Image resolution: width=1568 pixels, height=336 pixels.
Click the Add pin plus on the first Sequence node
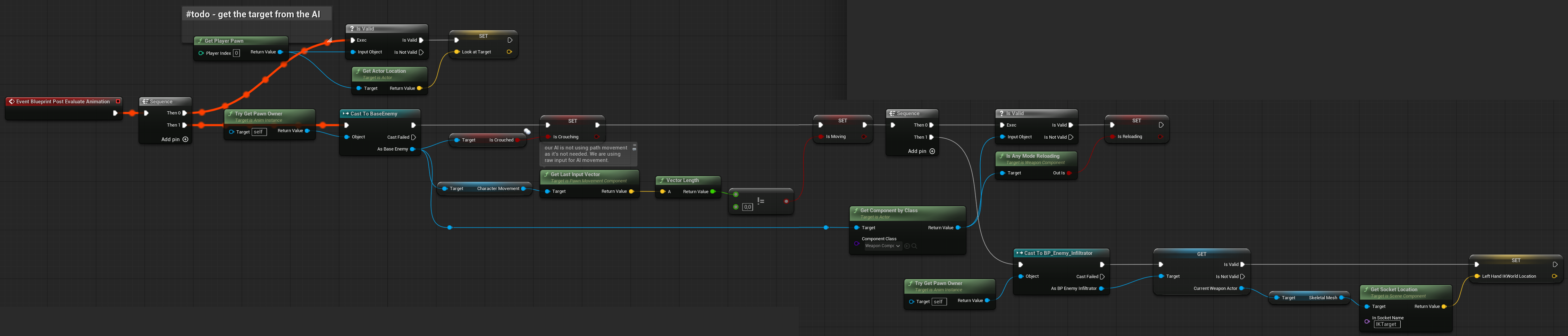pos(185,140)
